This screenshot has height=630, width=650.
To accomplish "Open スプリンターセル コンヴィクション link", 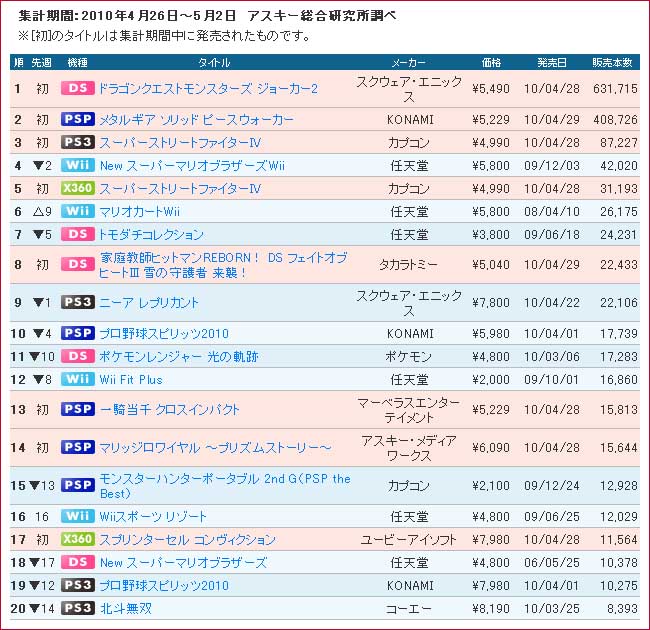I will coord(187,540).
